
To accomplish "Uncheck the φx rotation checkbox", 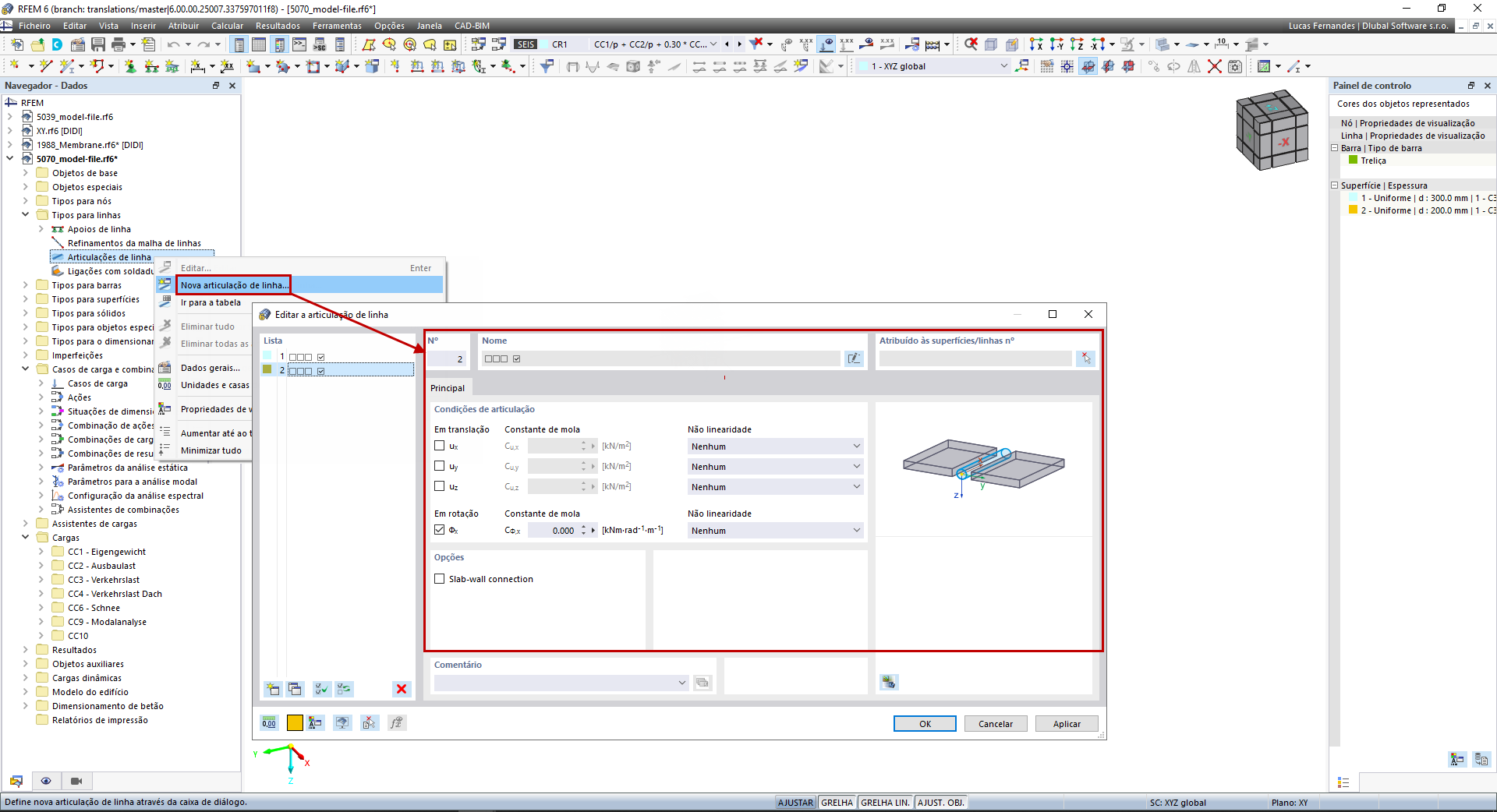I will click(440, 530).
